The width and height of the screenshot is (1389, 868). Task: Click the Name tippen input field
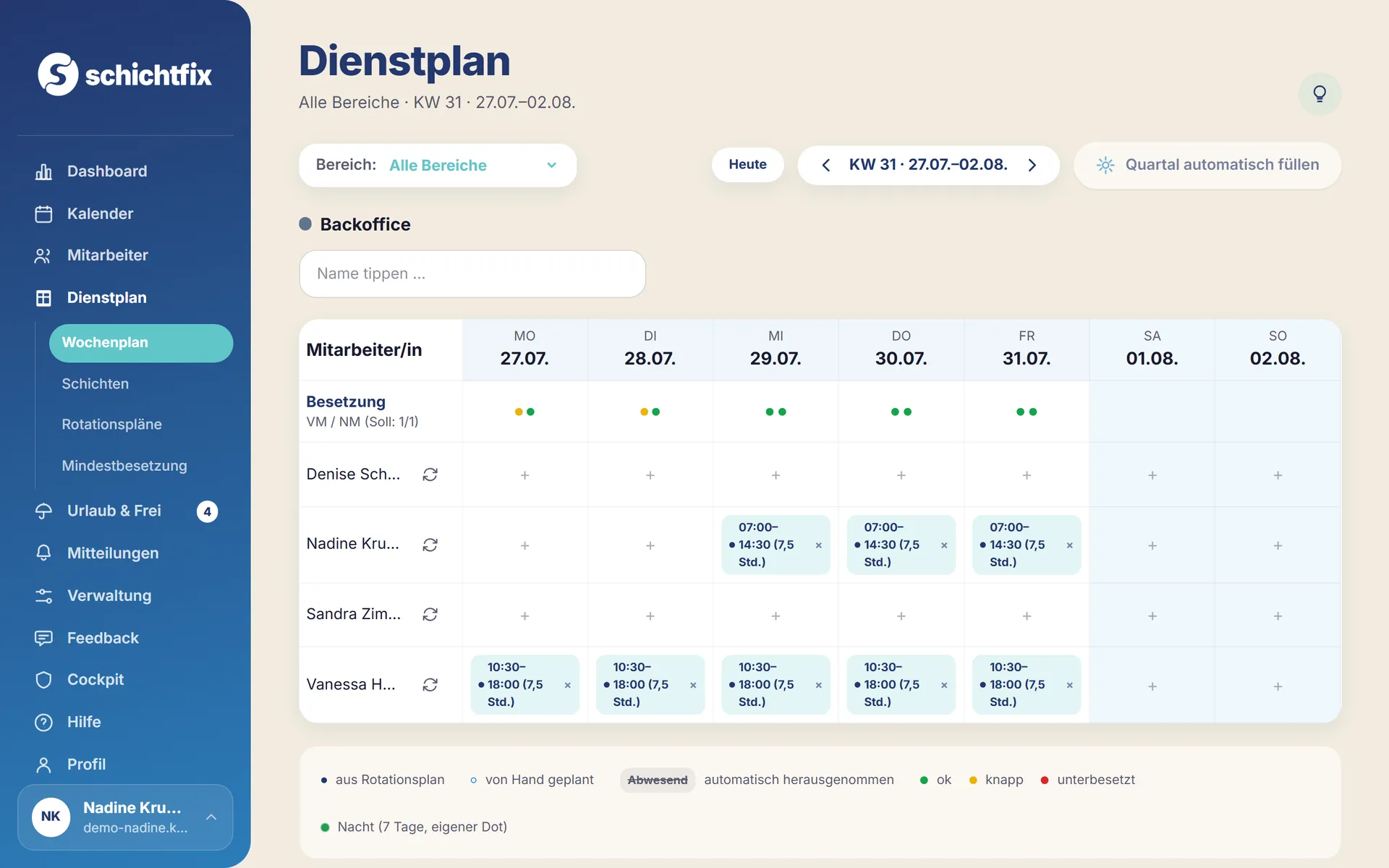[472, 274]
